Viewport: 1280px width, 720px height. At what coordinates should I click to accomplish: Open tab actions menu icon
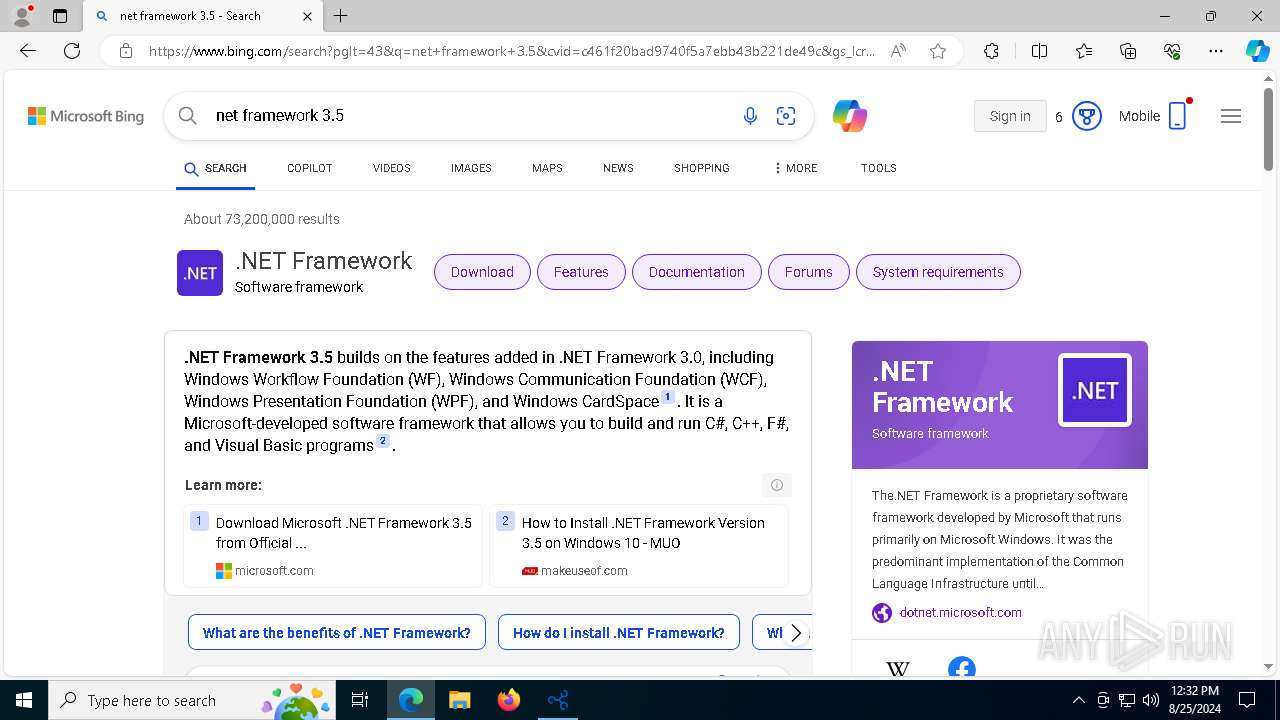click(x=60, y=16)
